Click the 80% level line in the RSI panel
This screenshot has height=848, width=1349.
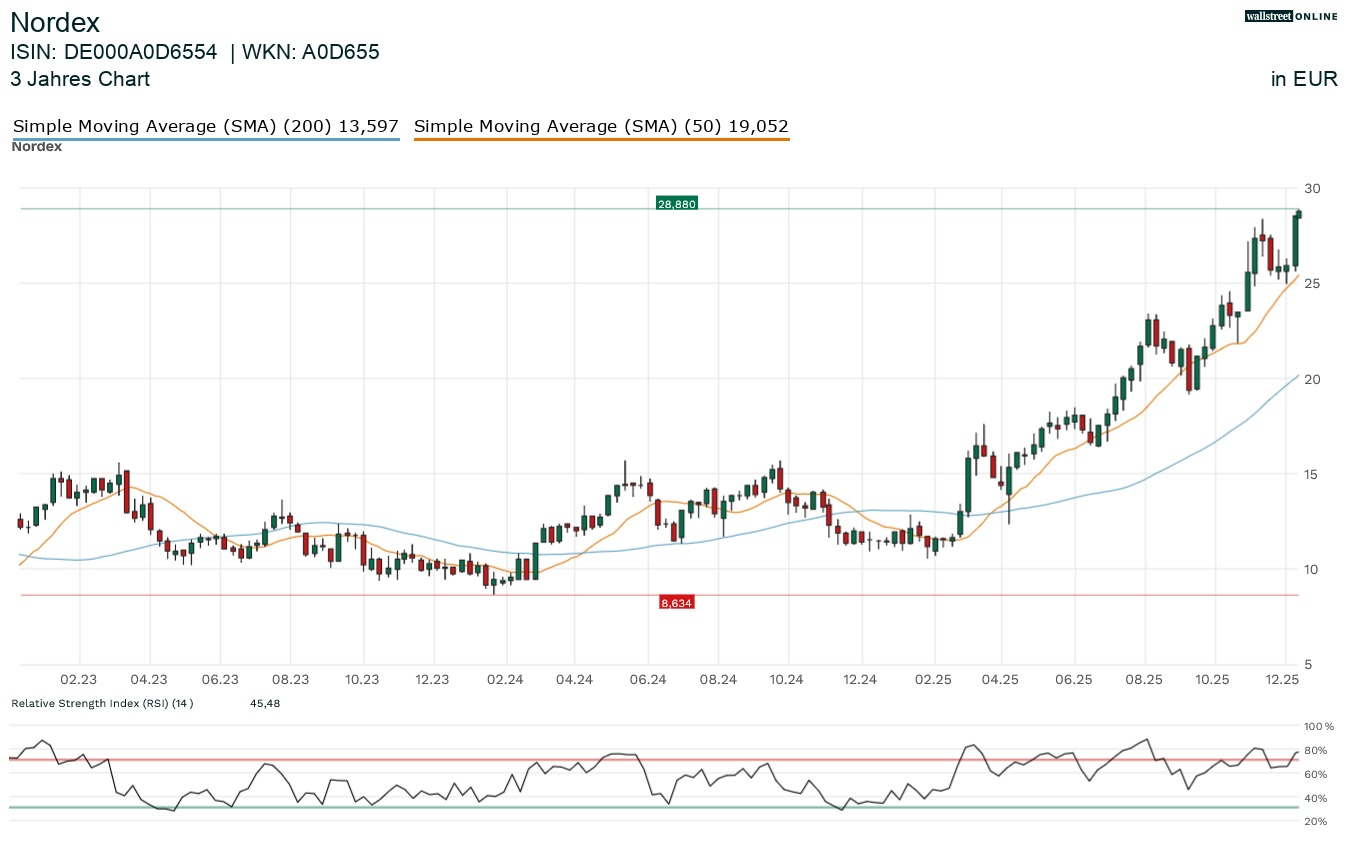point(600,750)
